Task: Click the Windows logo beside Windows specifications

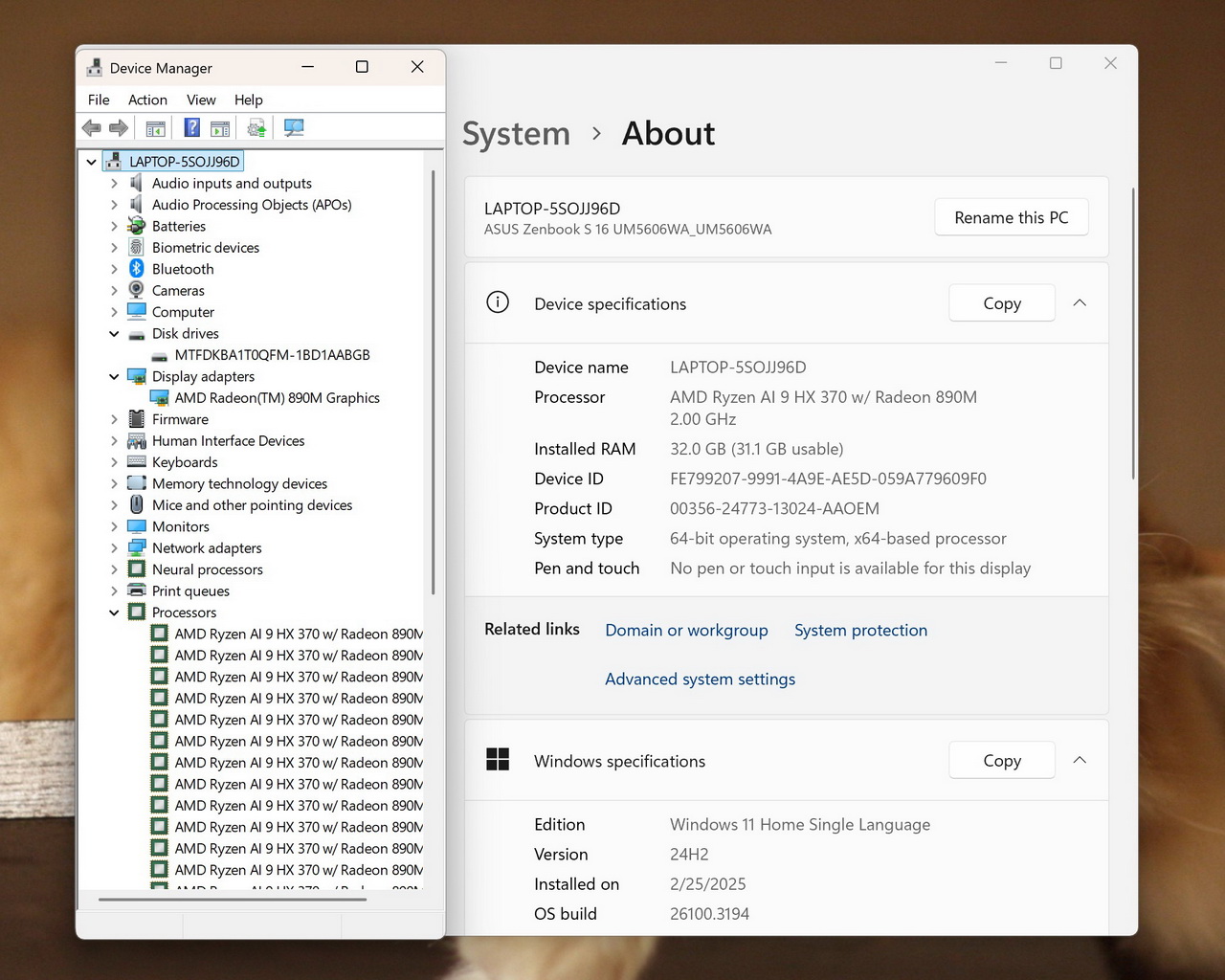Action: tap(498, 759)
